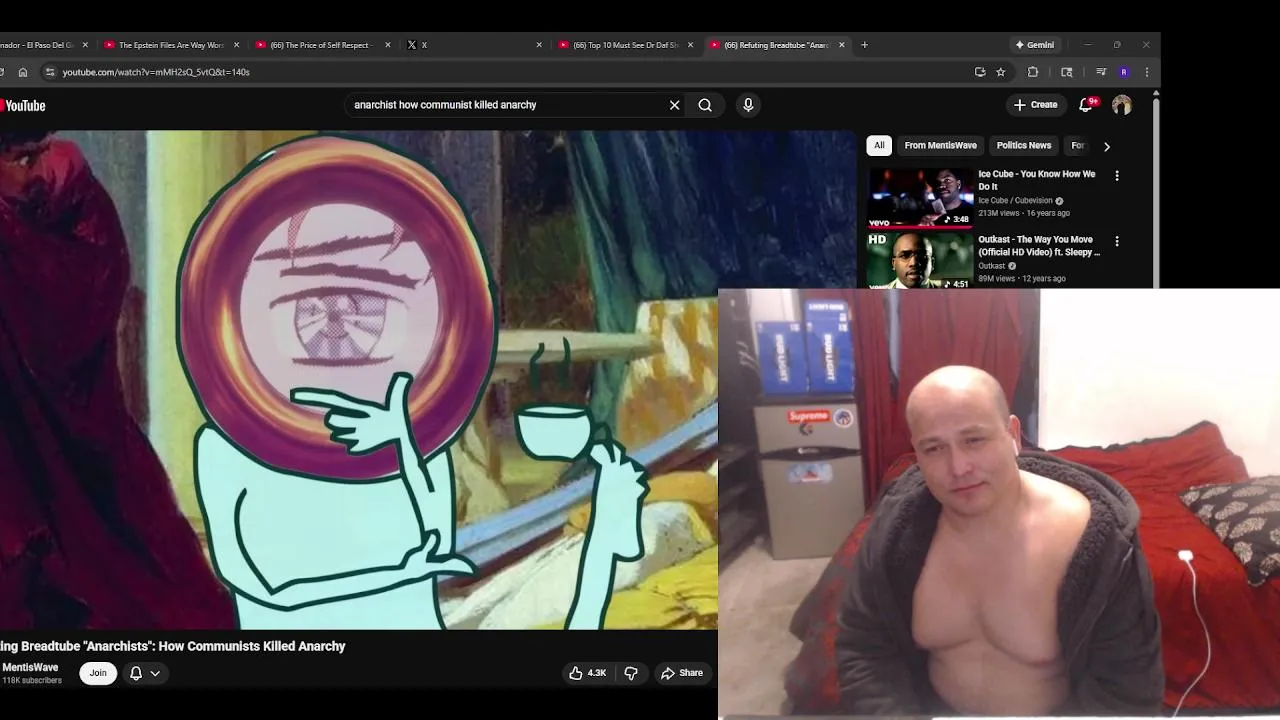Screen dimensions: 1280x720
Task: Dislike the video with thumbs down
Action: pos(631,673)
